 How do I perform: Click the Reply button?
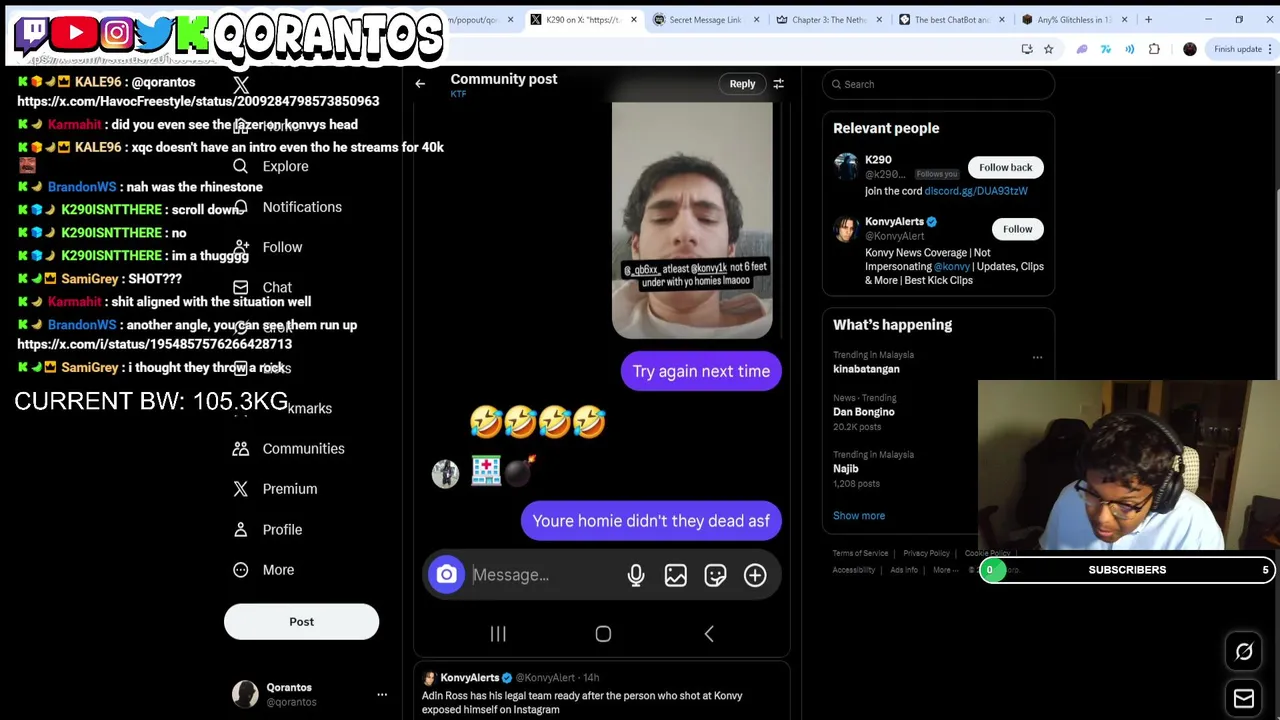742,84
